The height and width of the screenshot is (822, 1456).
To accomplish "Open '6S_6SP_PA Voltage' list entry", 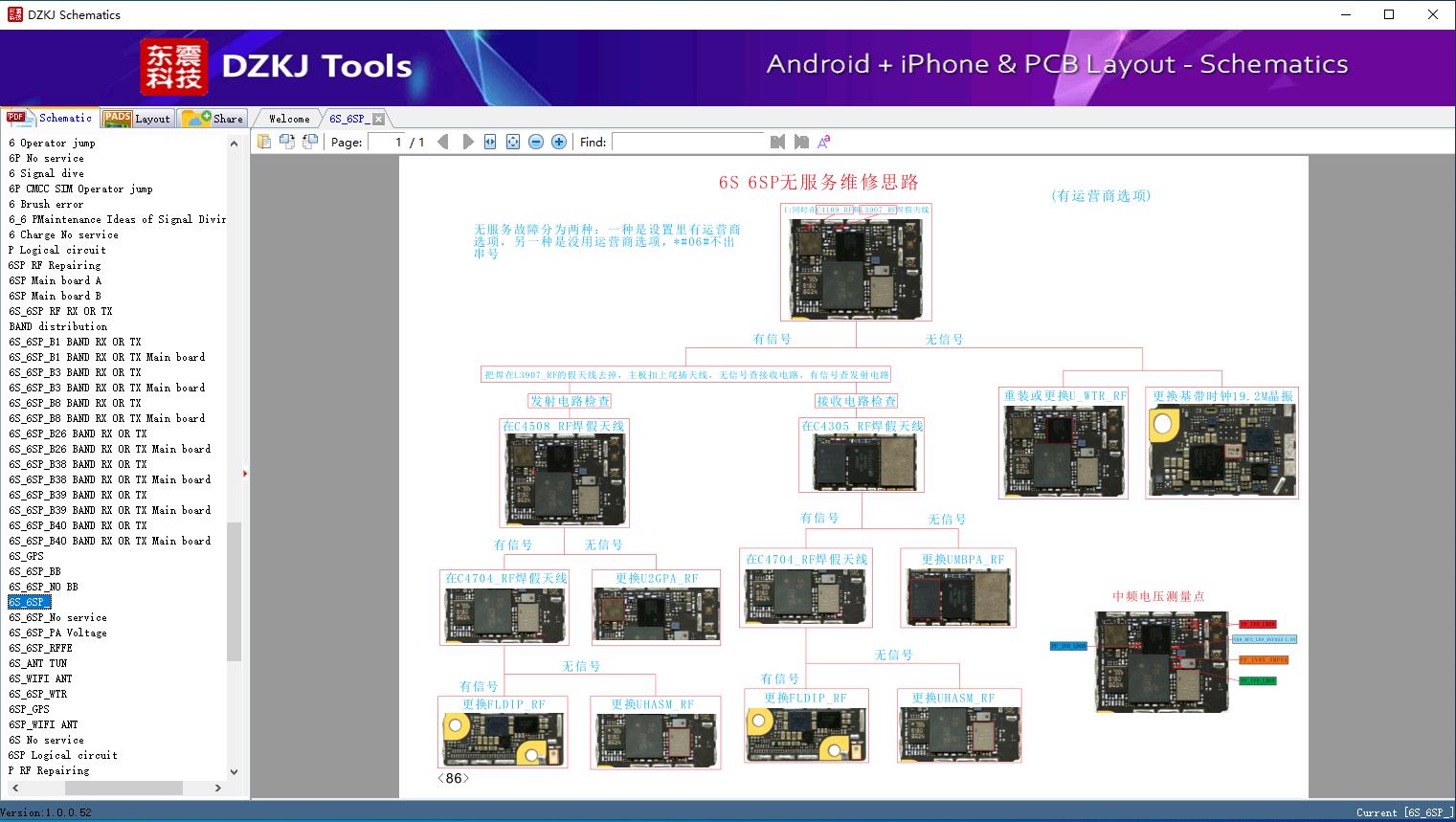I will [x=57, y=633].
